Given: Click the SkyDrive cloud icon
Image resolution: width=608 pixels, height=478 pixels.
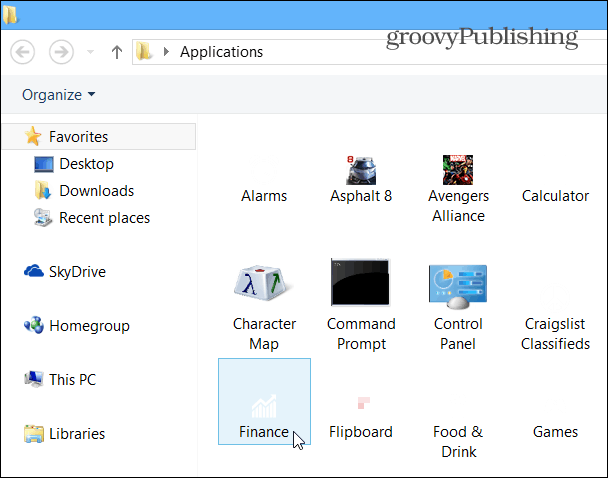Looking at the screenshot, I should point(34,271).
